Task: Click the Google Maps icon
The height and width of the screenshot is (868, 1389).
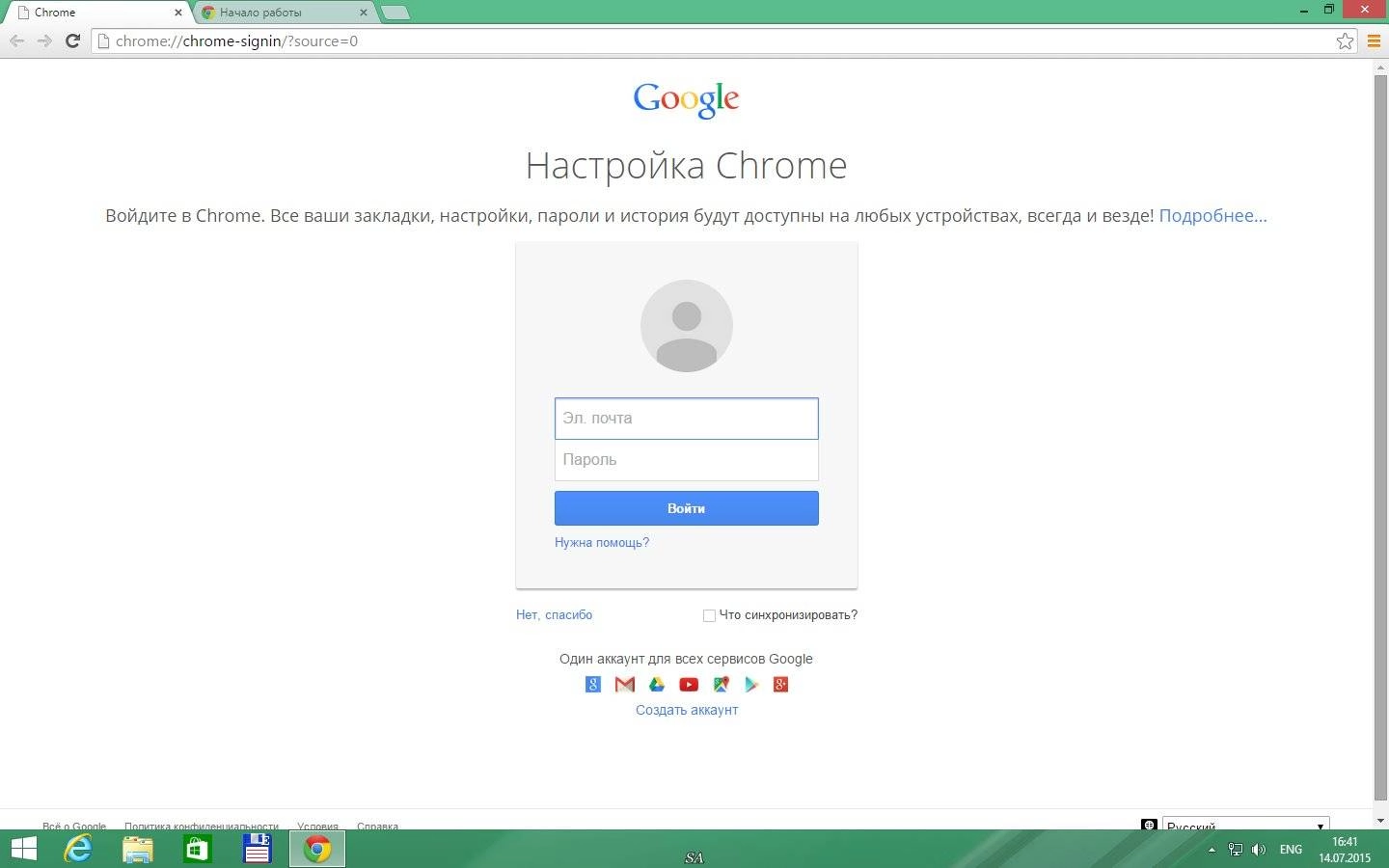Action: (x=721, y=685)
